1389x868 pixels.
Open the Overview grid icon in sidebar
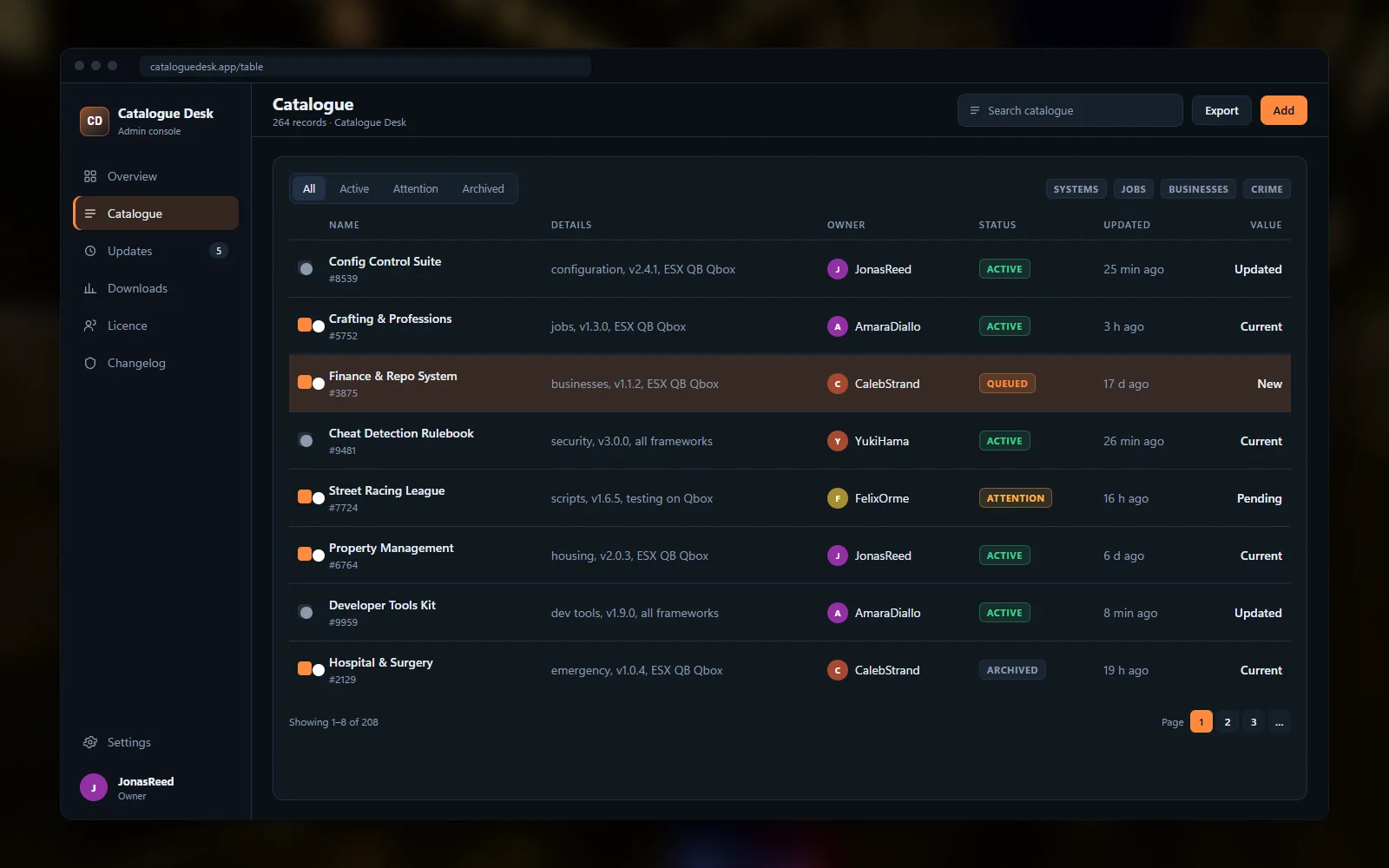[90, 176]
